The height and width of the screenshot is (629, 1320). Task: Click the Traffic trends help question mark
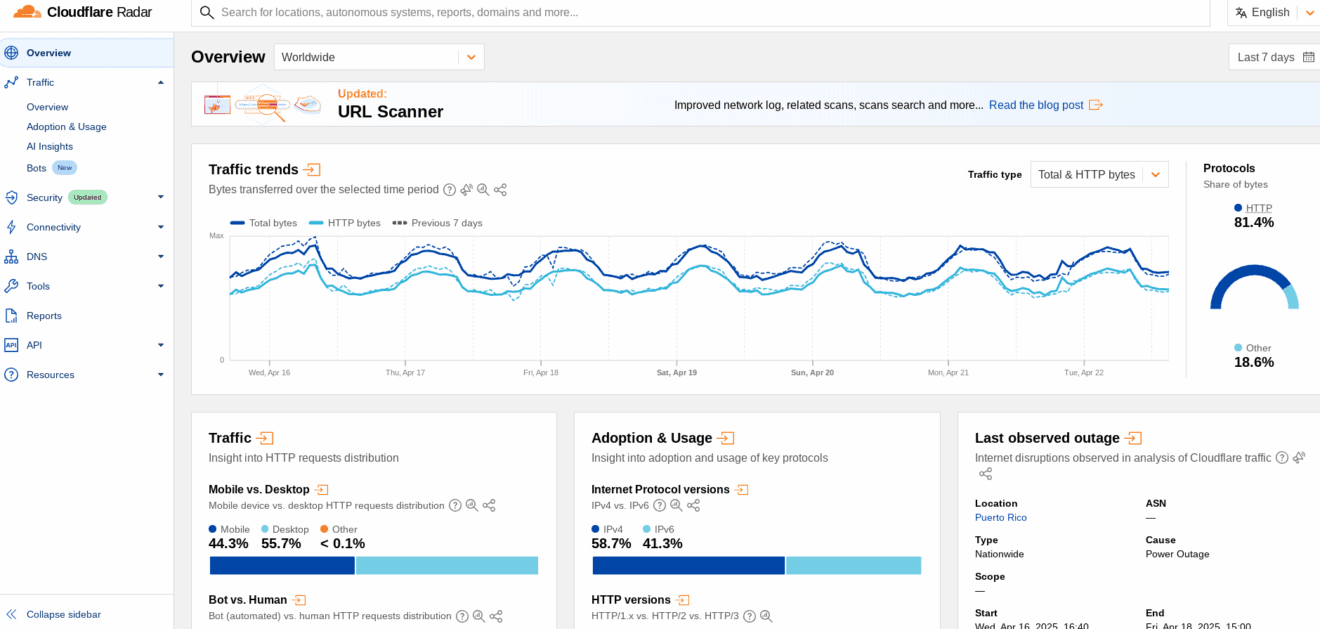click(x=449, y=190)
